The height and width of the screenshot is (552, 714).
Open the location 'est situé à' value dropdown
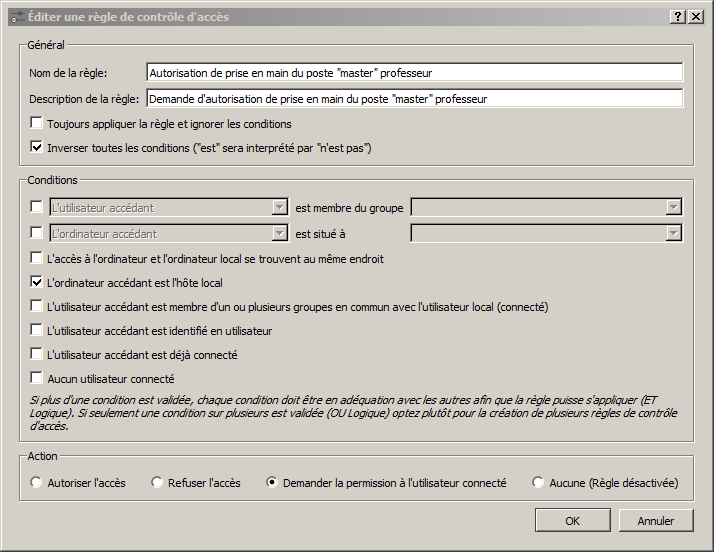[546, 234]
